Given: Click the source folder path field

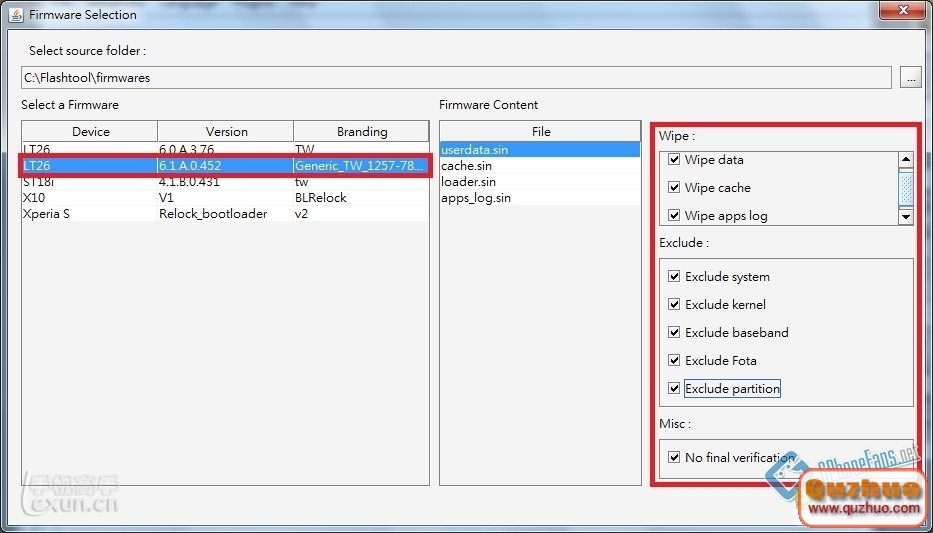Looking at the screenshot, I should [x=456, y=77].
